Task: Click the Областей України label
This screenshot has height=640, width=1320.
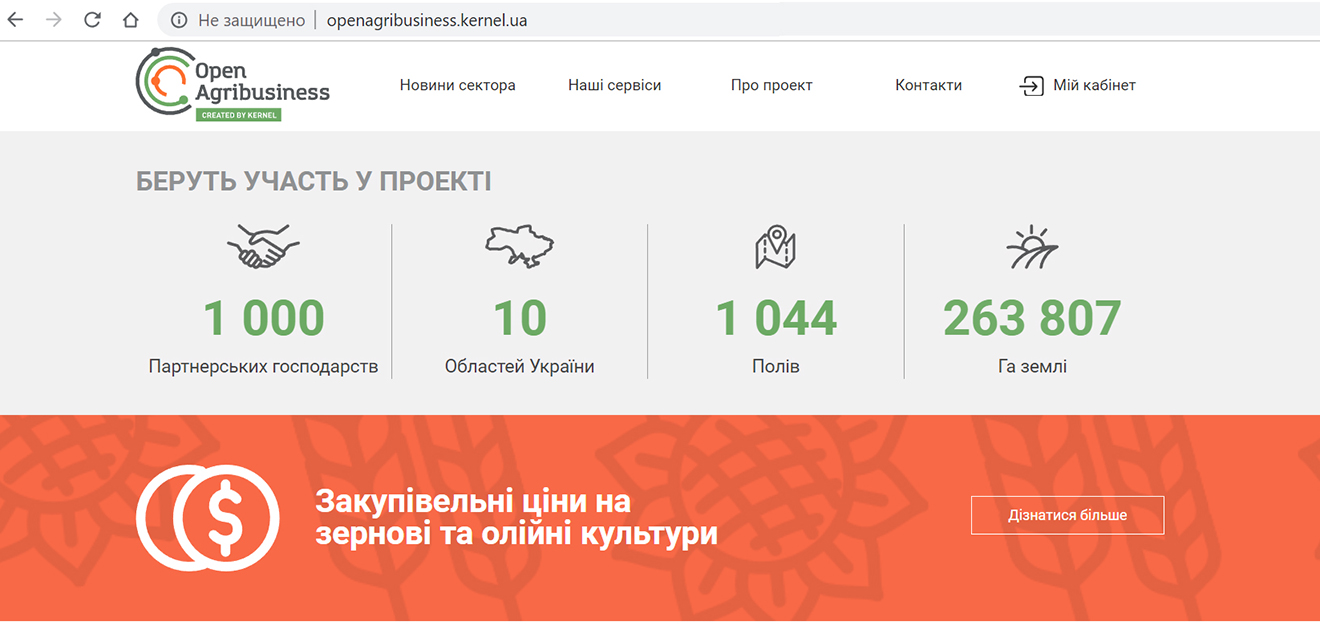Action: 520,367
